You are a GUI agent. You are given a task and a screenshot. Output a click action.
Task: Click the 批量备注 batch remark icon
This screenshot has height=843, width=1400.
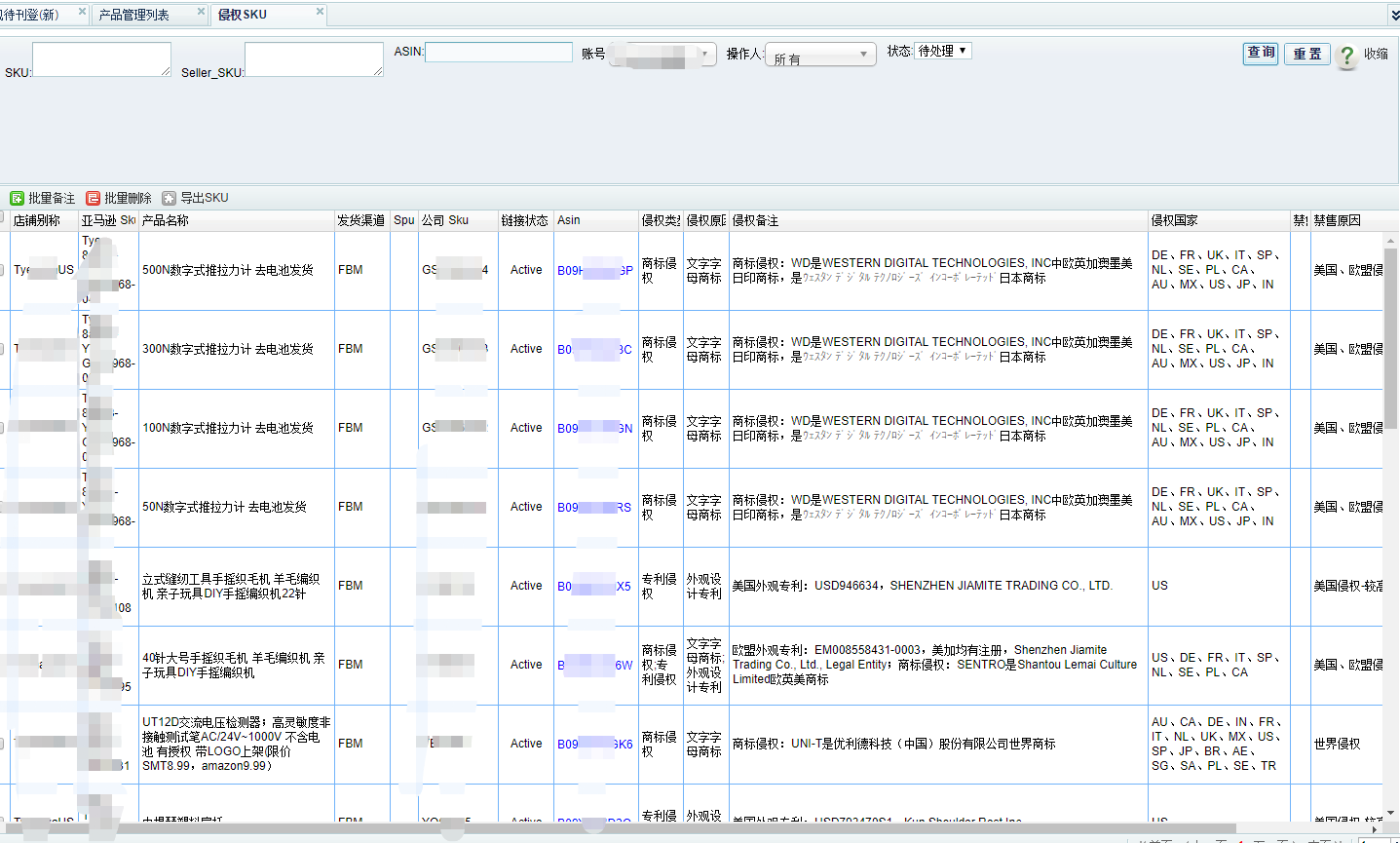pyautogui.click(x=17, y=198)
